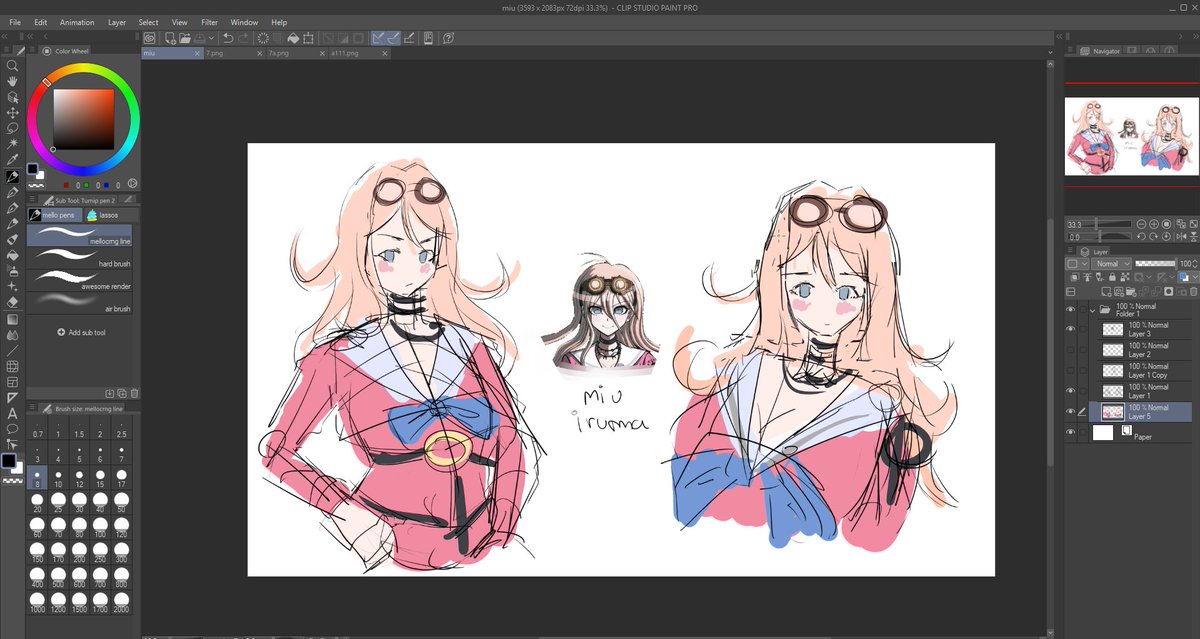
Task: Set brush size to 20
Action: [38, 504]
